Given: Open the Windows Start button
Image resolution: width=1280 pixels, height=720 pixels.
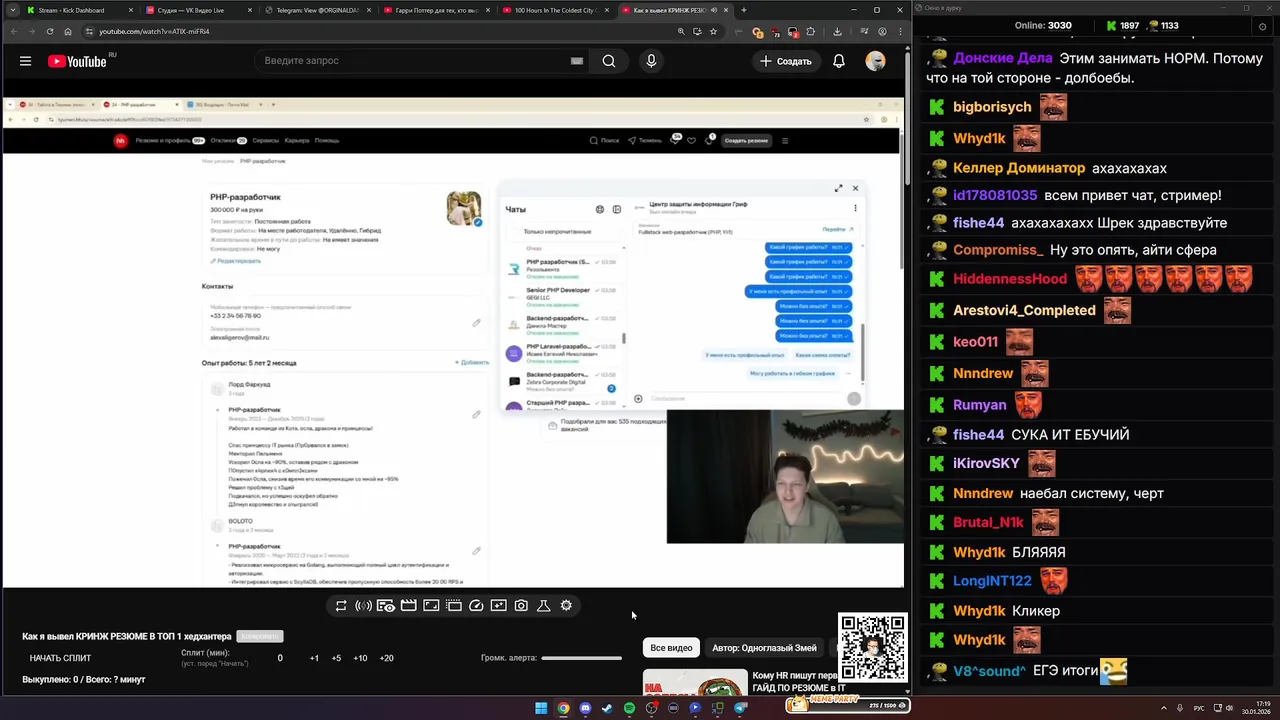Looking at the screenshot, I should pos(541,708).
